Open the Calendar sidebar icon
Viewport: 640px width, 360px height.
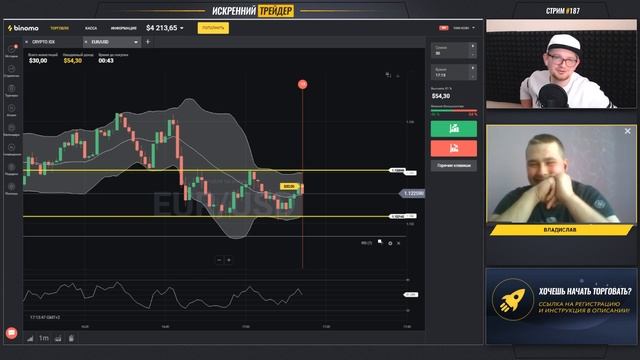pyautogui.click(x=11, y=129)
